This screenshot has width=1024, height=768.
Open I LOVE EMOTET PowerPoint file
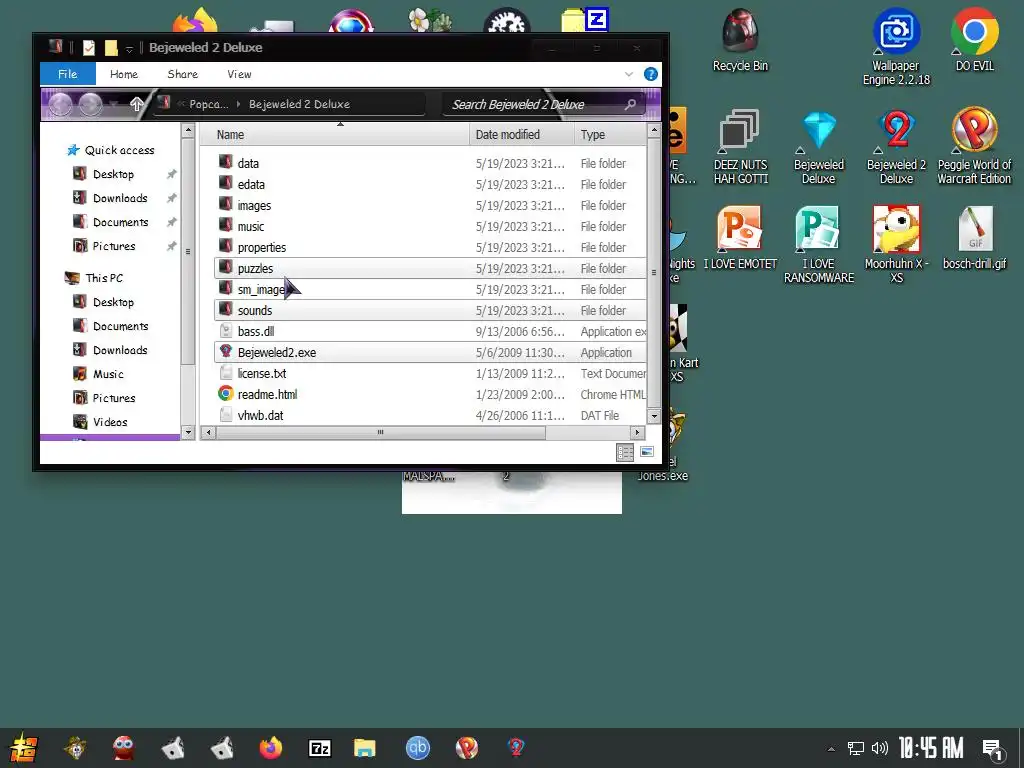740,238
